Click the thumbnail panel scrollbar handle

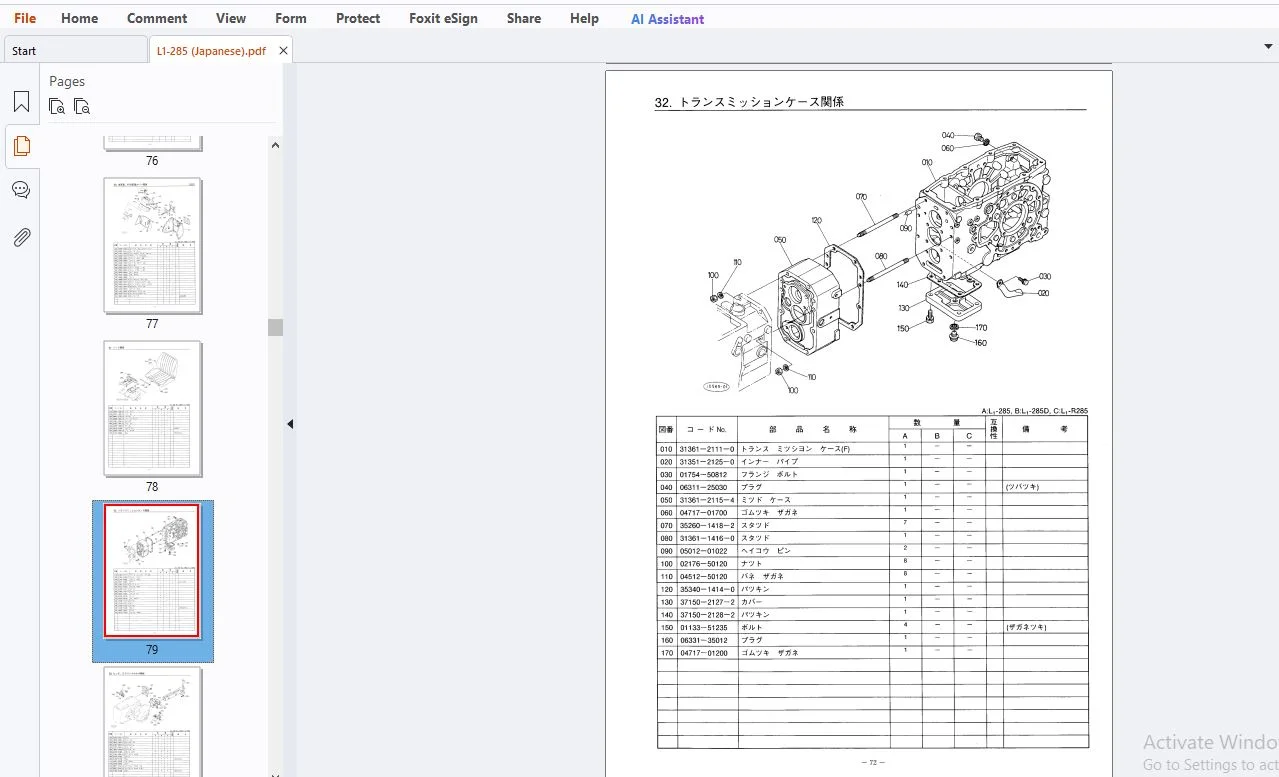pyautogui.click(x=276, y=327)
